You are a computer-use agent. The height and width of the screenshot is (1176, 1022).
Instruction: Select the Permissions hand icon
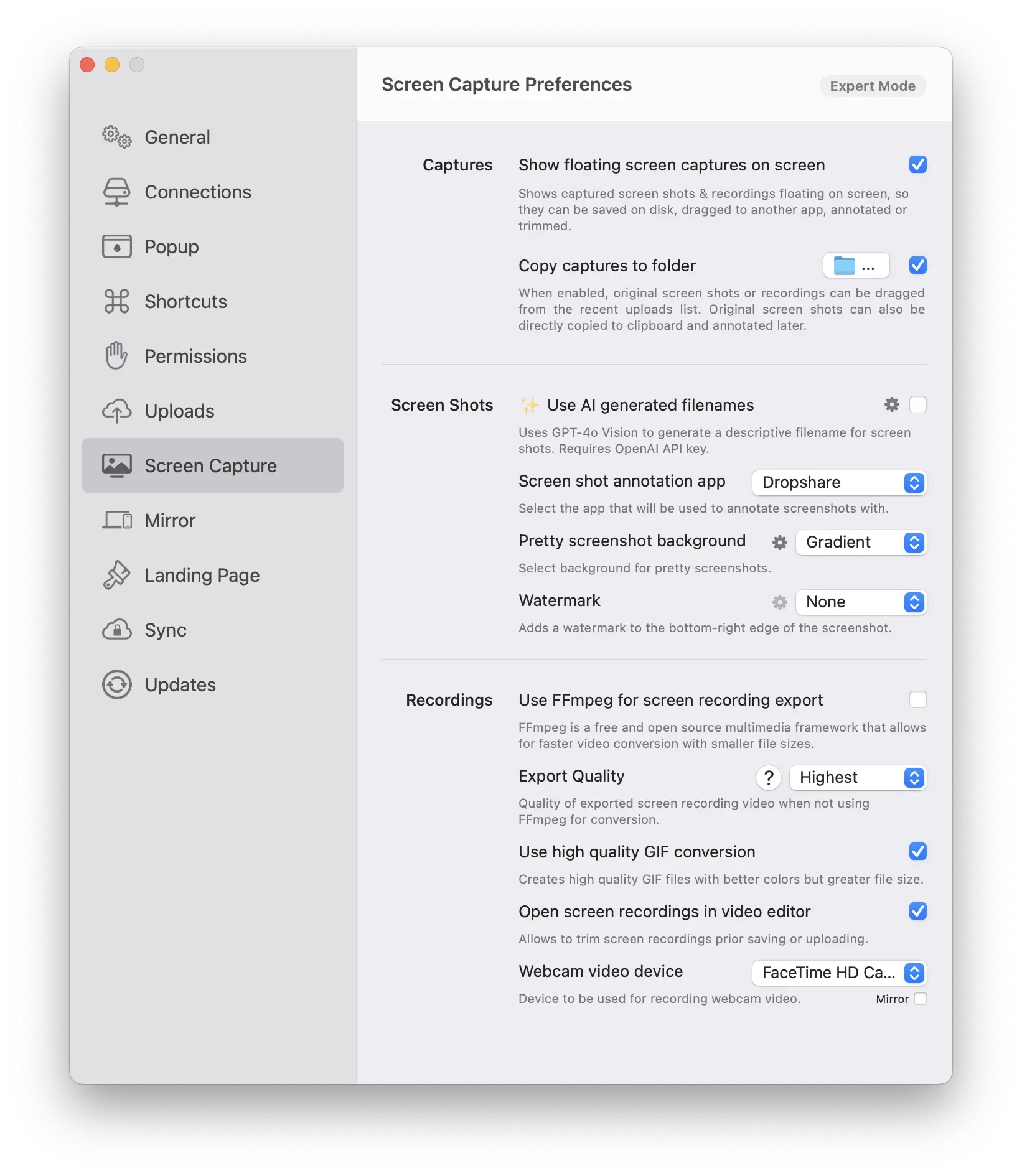pyautogui.click(x=116, y=357)
